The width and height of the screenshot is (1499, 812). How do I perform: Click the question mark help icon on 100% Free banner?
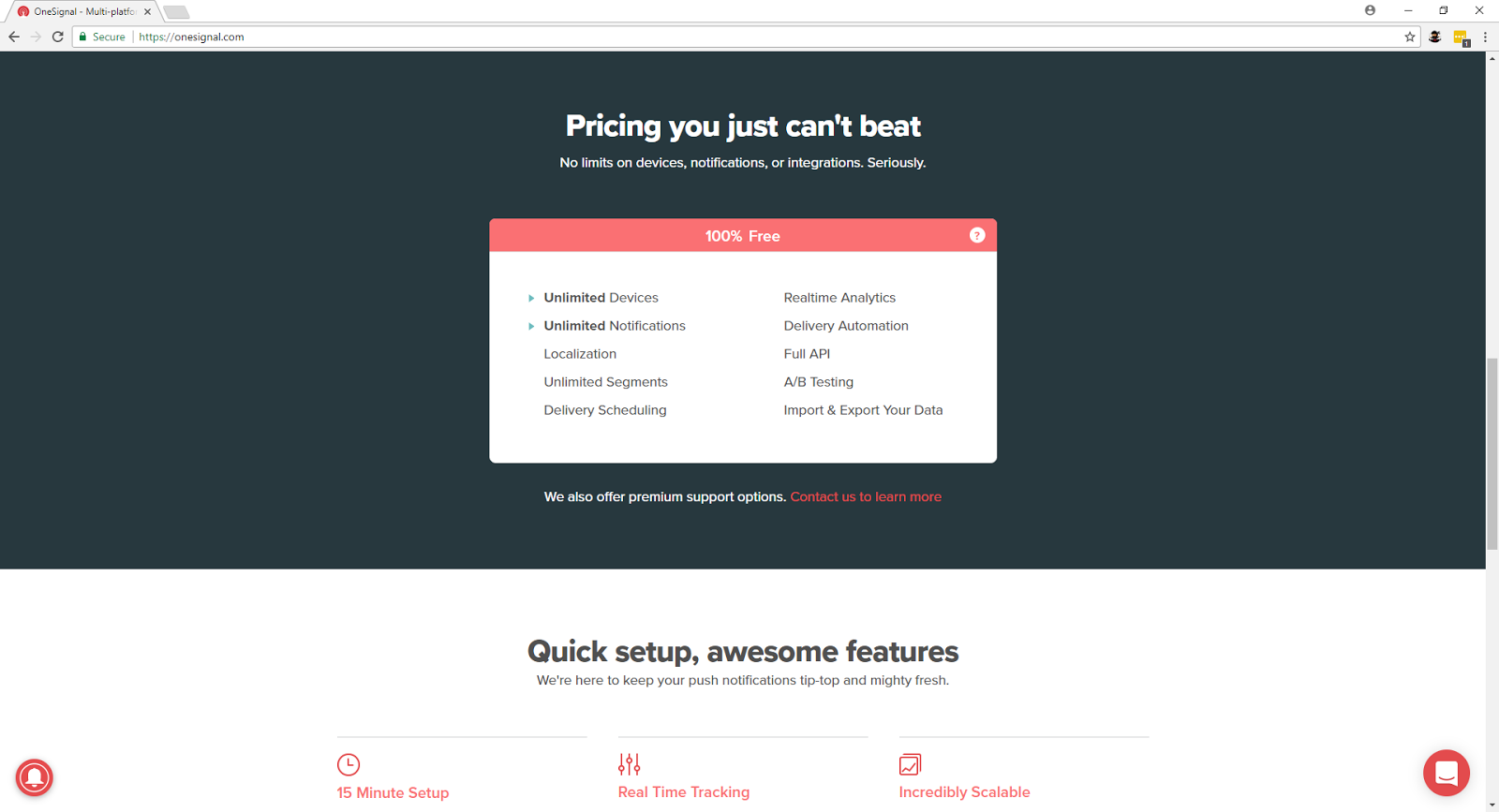point(977,235)
